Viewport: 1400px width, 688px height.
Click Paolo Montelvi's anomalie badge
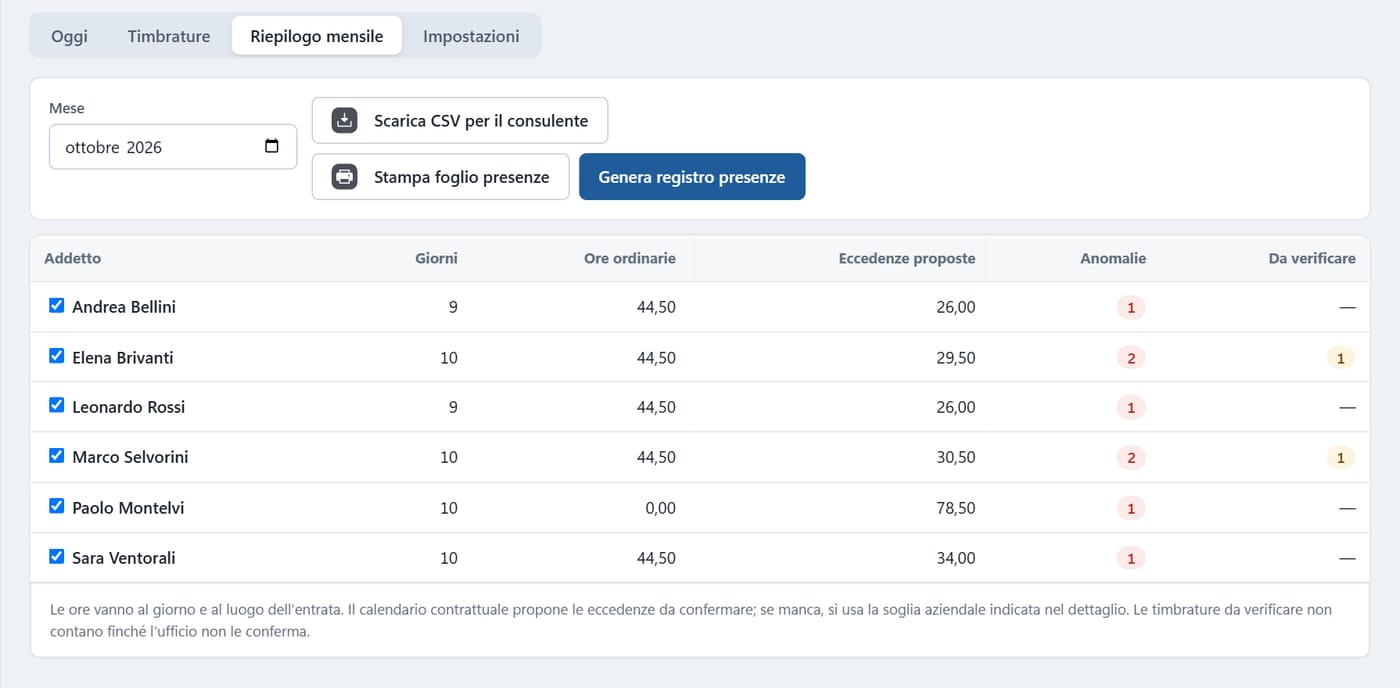[x=1131, y=509]
